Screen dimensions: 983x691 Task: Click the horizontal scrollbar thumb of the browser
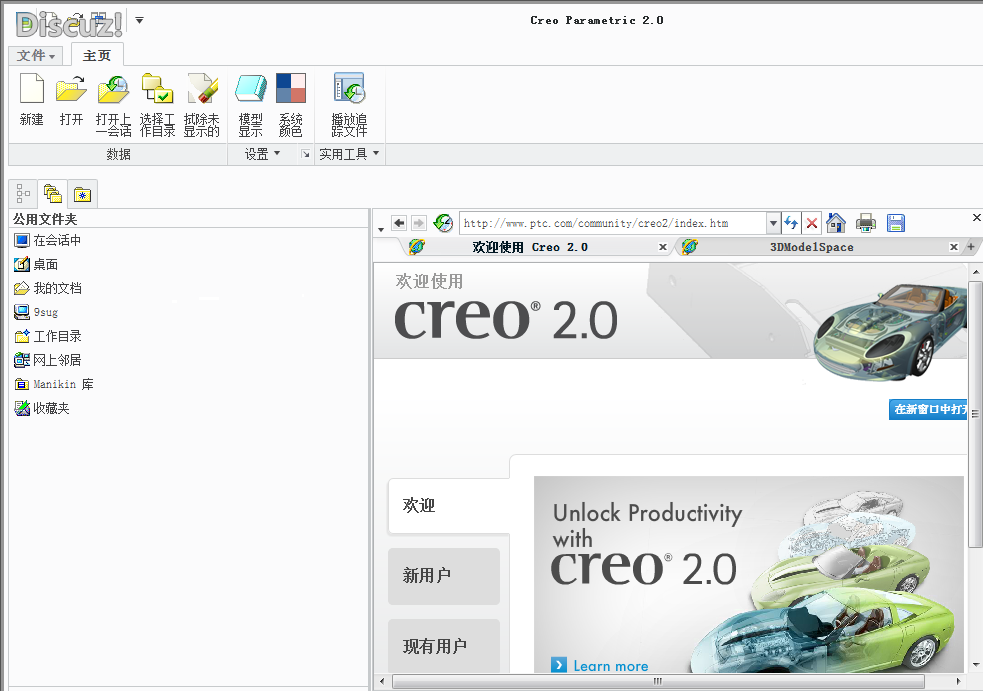658,681
